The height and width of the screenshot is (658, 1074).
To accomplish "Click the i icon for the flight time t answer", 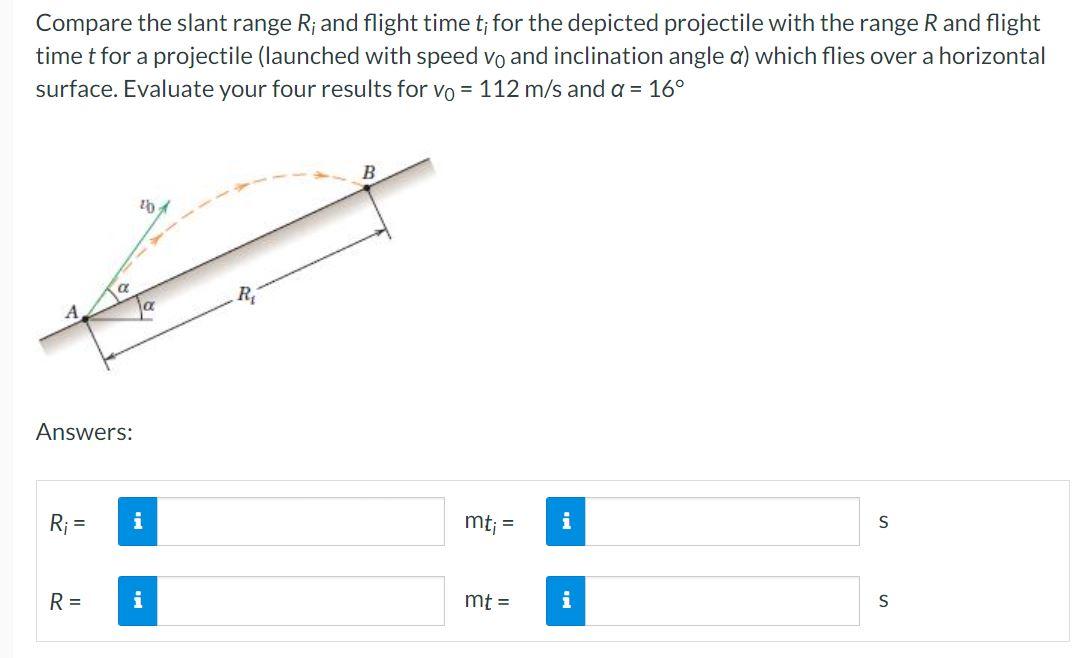I will pyautogui.click(x=566, y=601).
